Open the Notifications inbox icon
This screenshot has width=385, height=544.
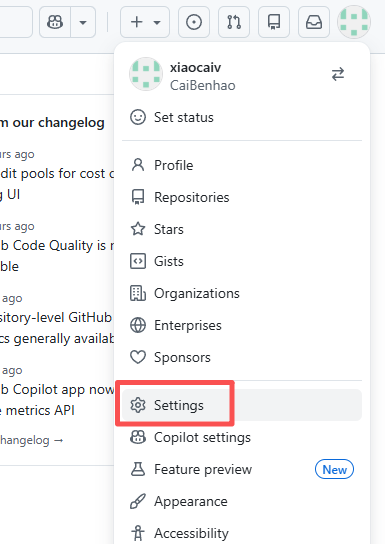coord(314,22)
